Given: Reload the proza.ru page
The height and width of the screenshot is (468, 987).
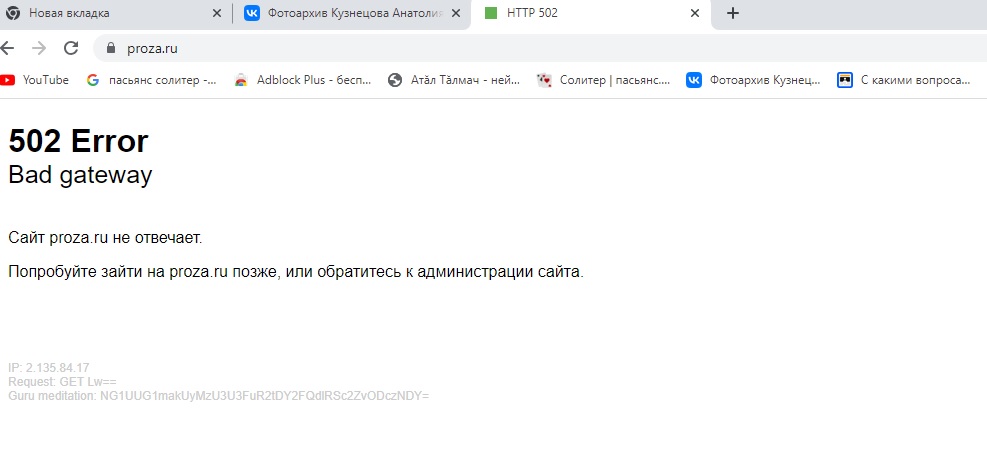Looking at the screenshot, I should coord(71,48).
